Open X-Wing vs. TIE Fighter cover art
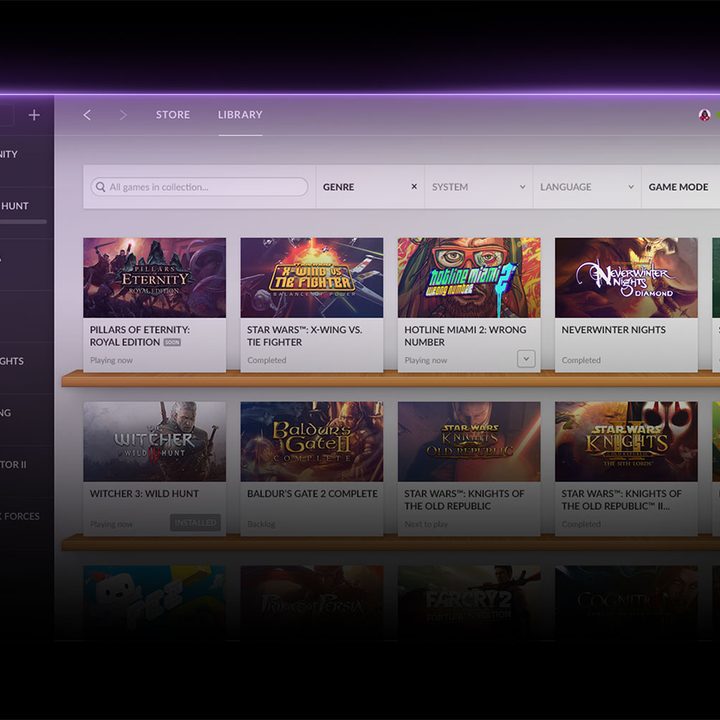 click(x=312, y=278)
